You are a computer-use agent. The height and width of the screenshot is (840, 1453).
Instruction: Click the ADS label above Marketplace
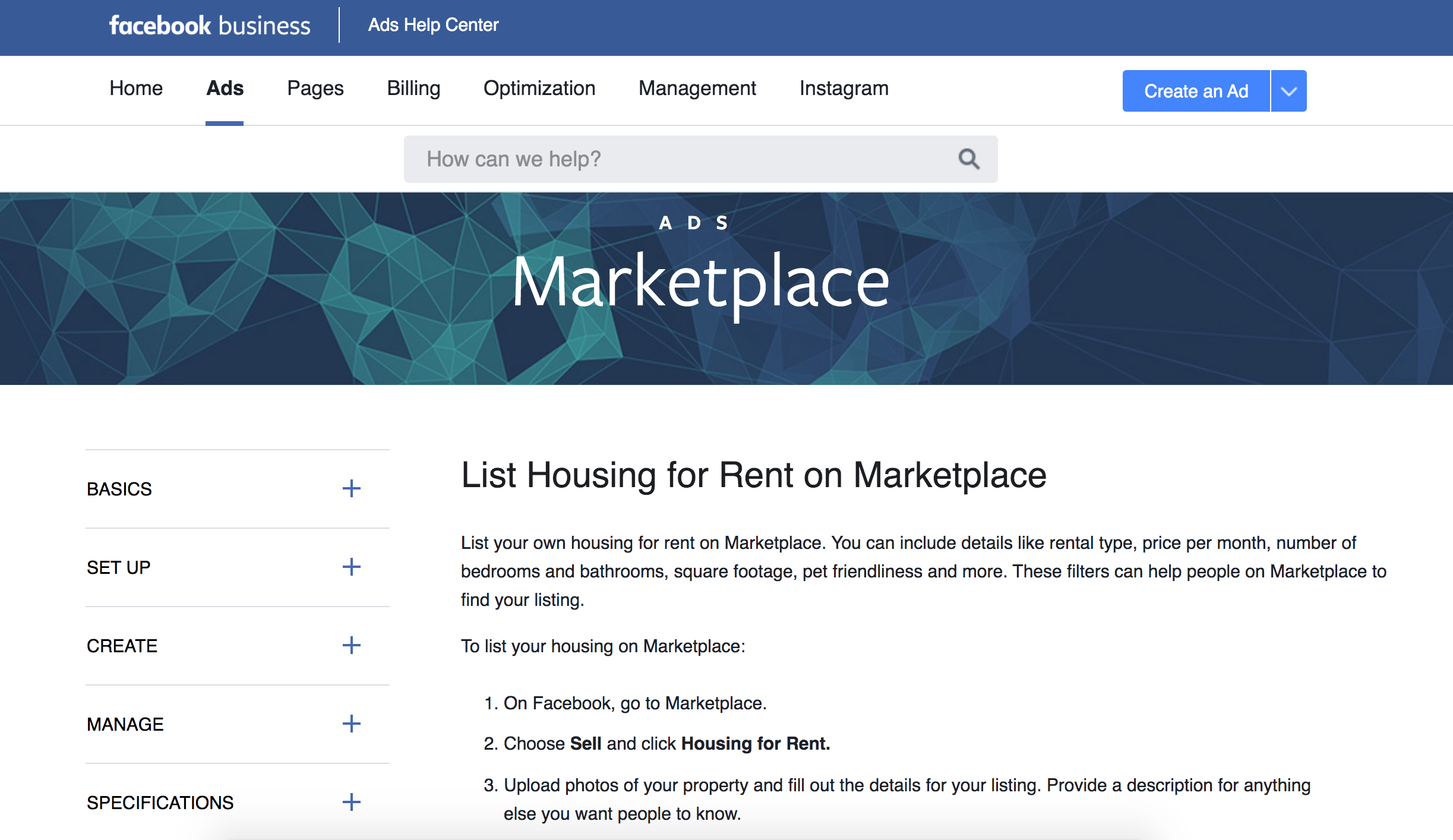click(693, 223)
